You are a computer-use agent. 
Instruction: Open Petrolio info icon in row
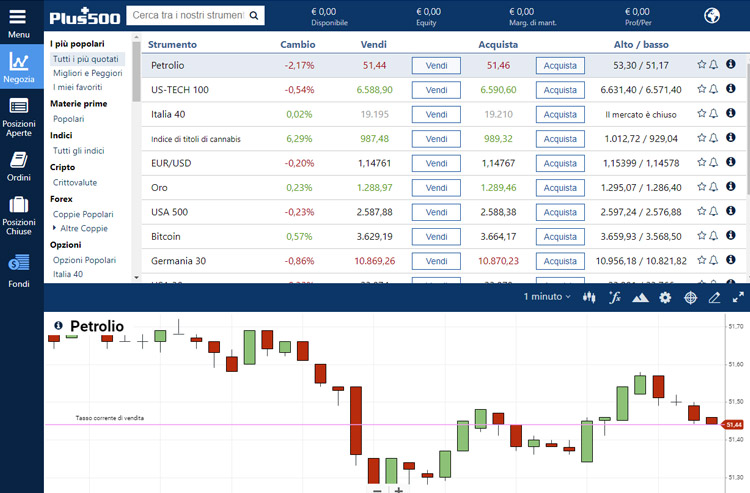coord(730,64)
